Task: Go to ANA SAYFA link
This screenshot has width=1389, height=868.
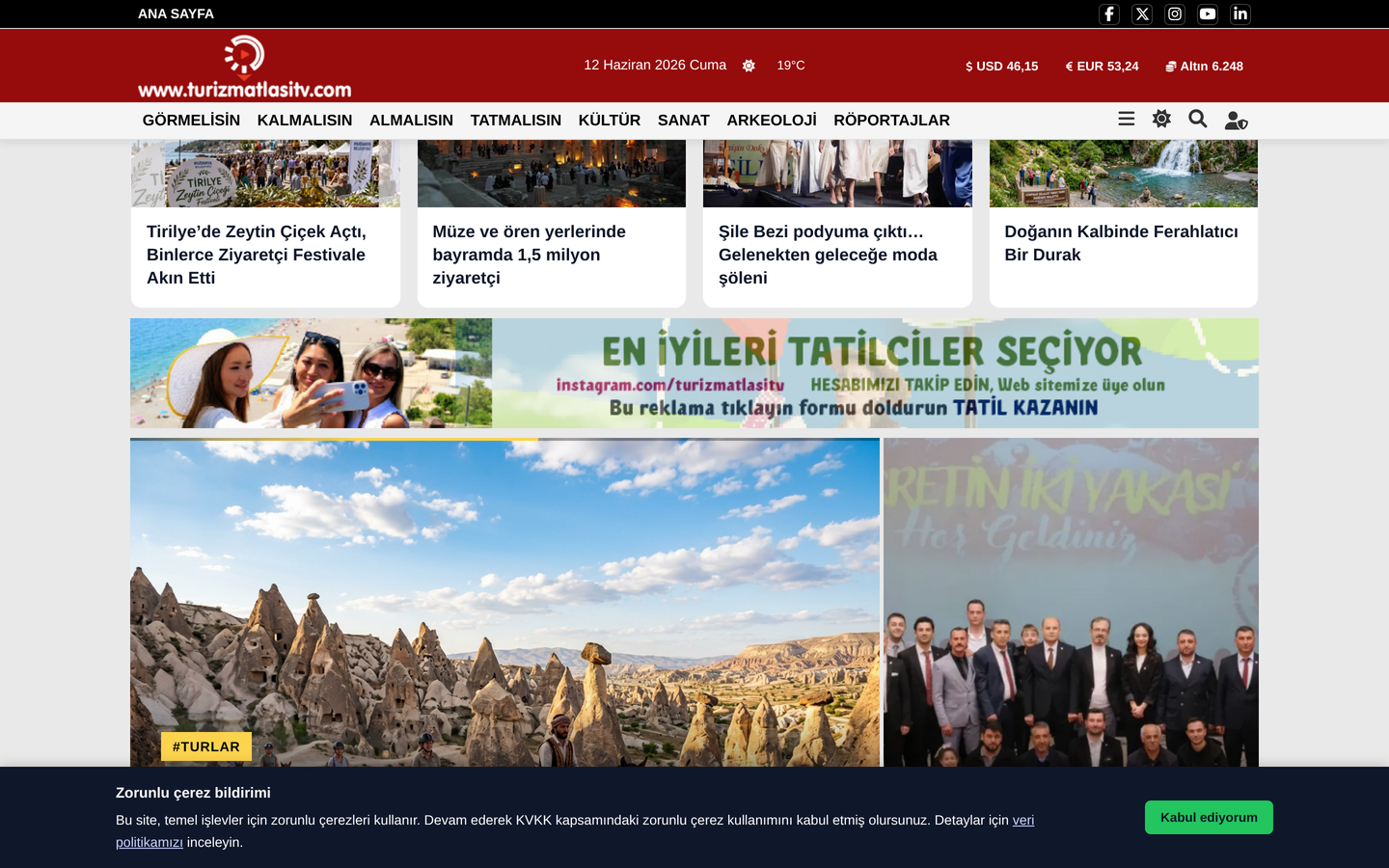Action: [x=176, y=14]
